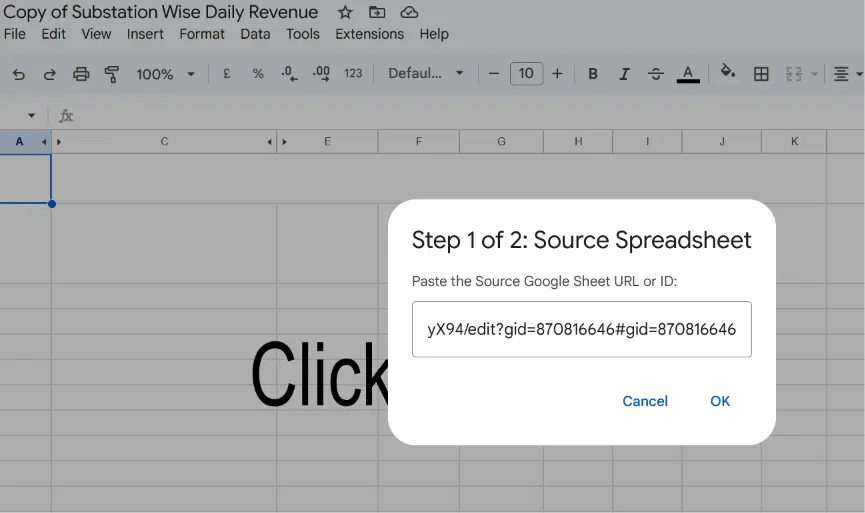
Task: Click the Move to folder icon
Action: pos(377,12)
